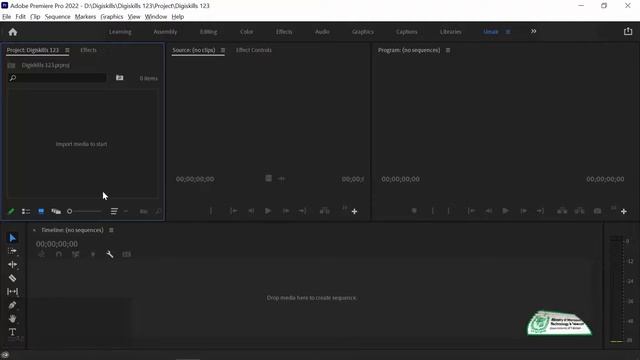Switch Project panel to Freeform View
Image resolution: width=640 pixels, height=360 pixels.
(x=56, y=211)
